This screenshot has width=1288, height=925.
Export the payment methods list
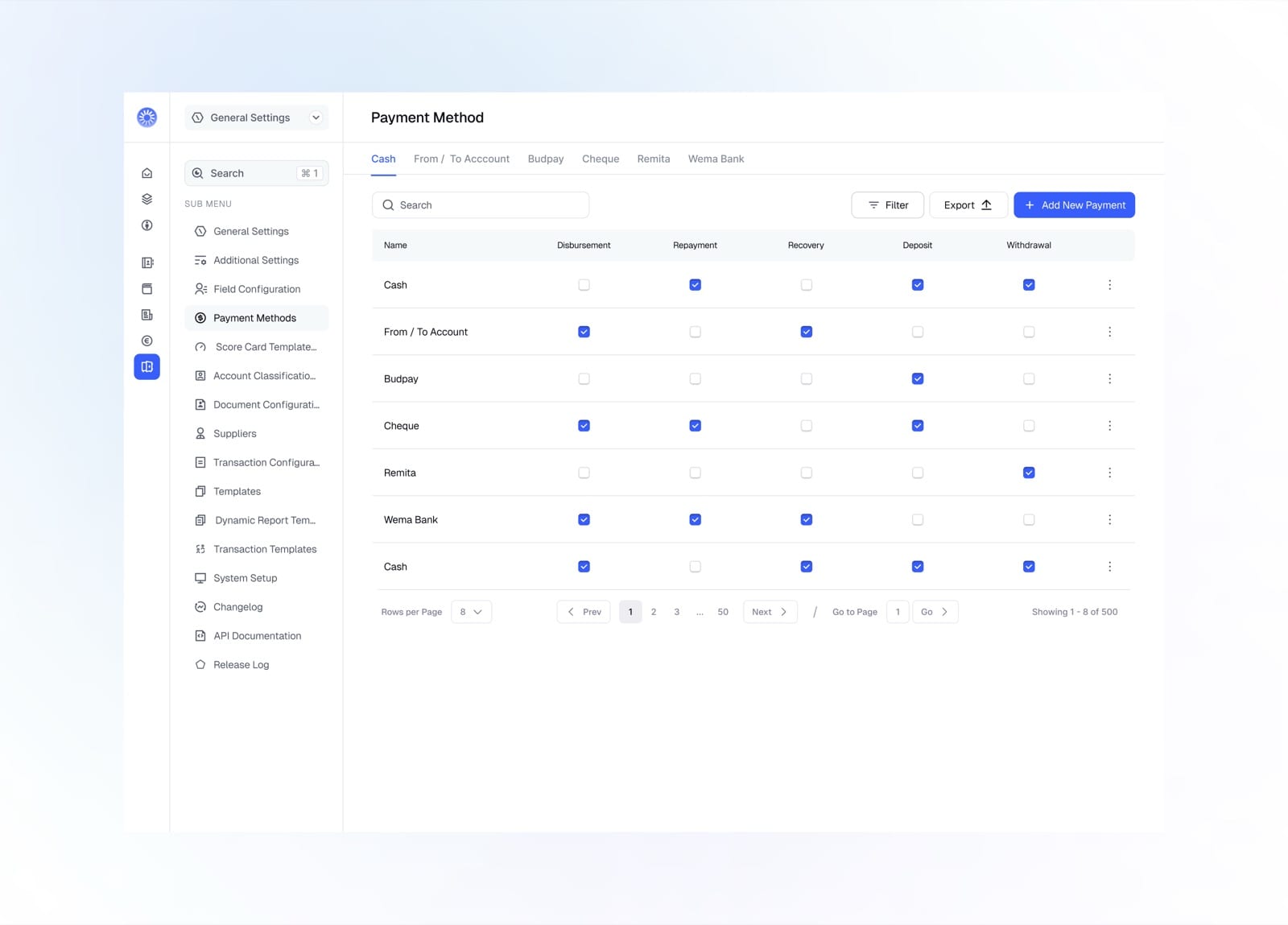pyautogui.click(x=968, y=205)
